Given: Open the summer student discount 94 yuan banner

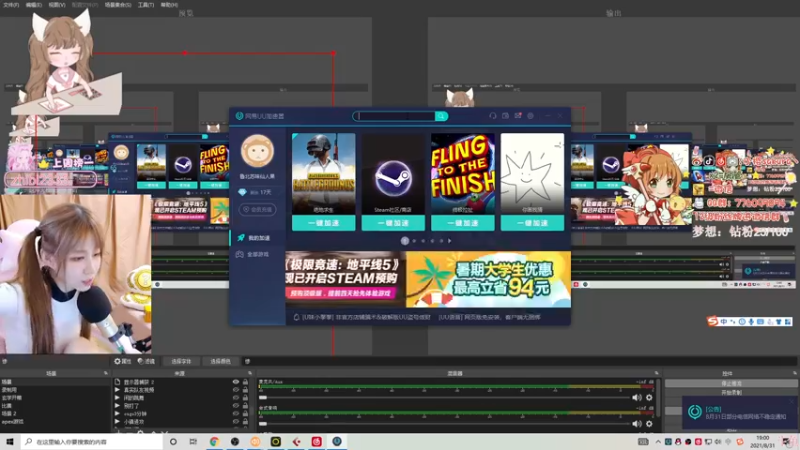Looking at the screenshot, I should [488, 279].
